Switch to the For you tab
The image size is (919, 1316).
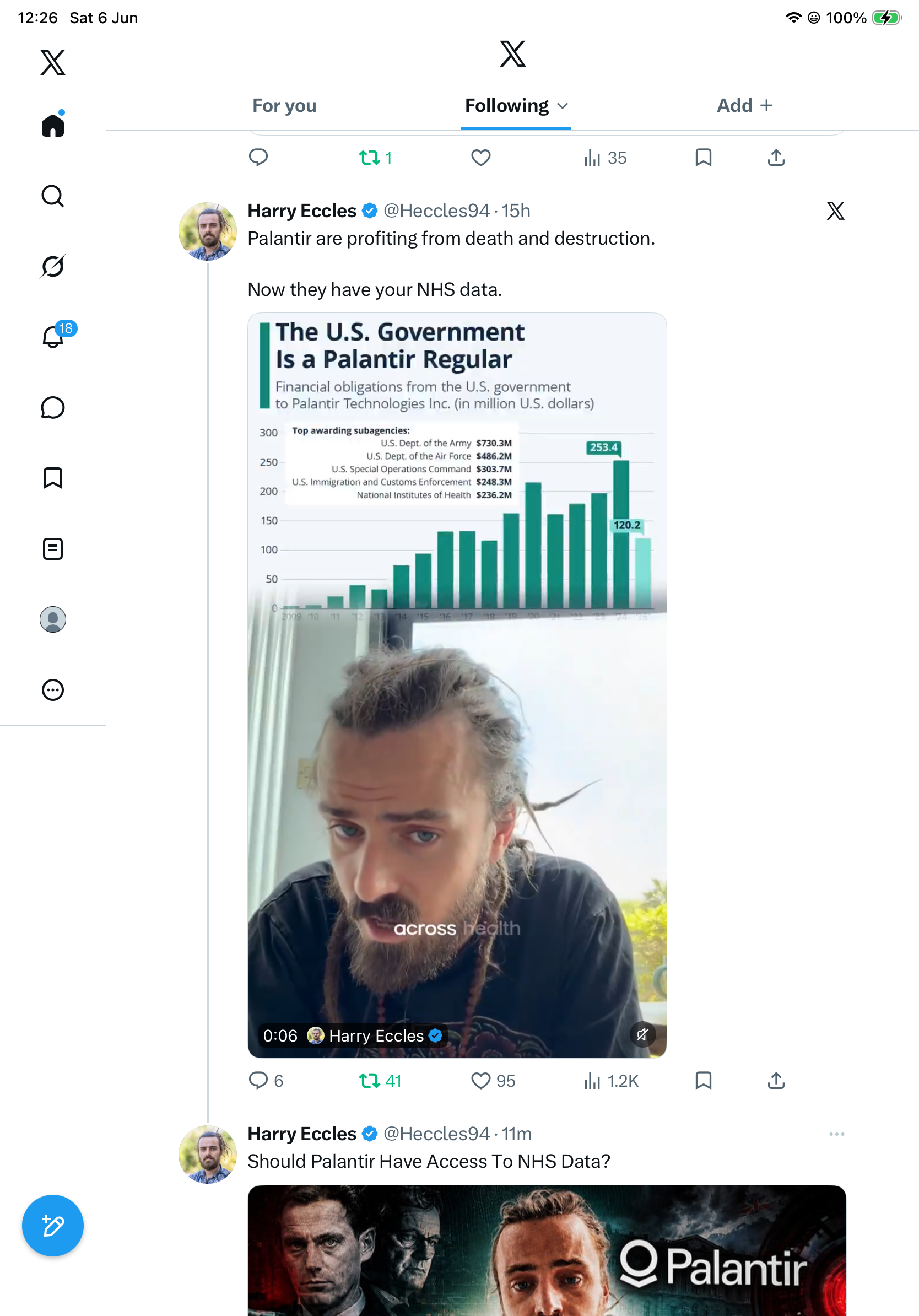284,105
